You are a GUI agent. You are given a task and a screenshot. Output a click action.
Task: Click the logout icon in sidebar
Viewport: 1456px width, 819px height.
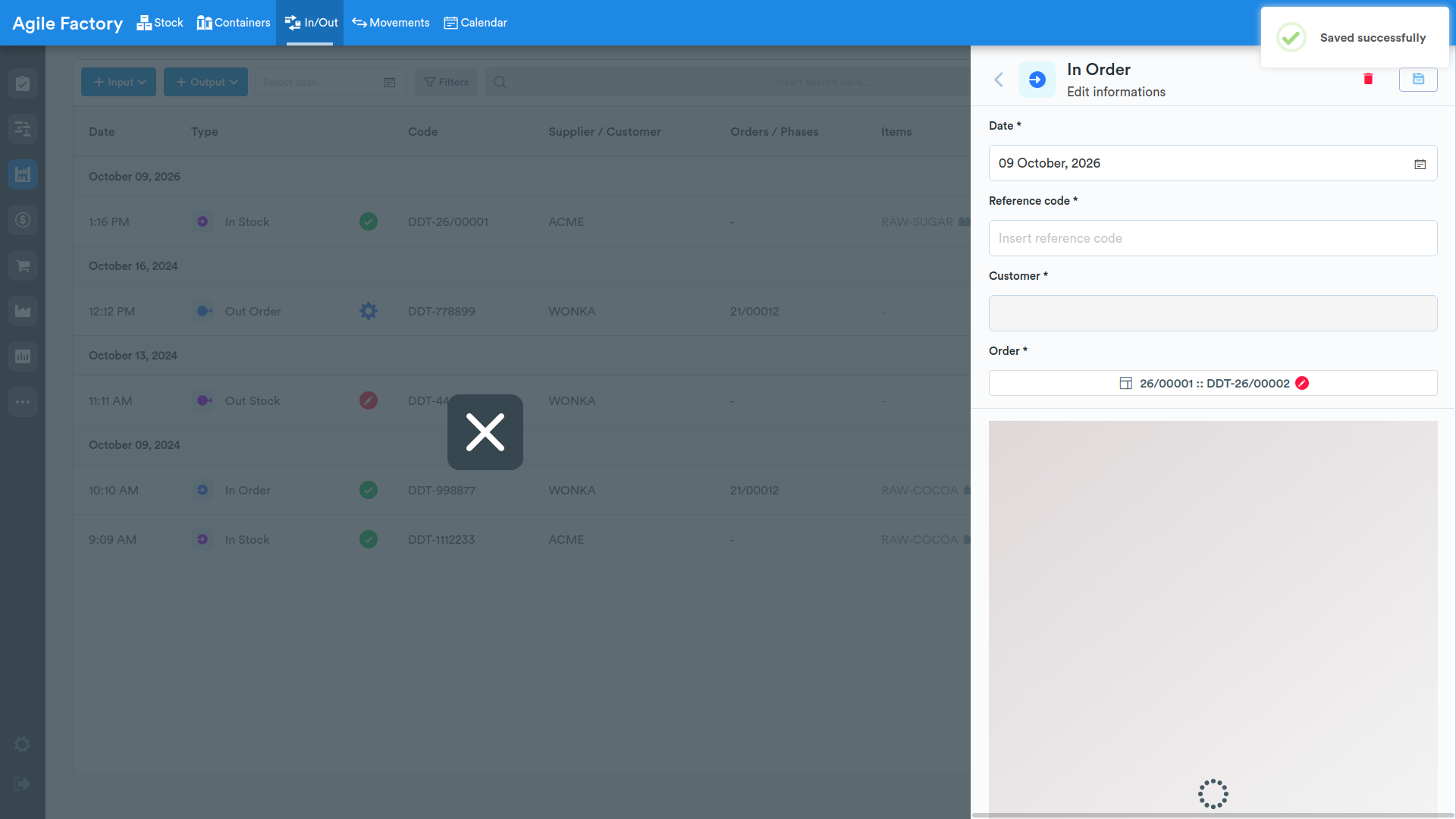pos(22,783)
